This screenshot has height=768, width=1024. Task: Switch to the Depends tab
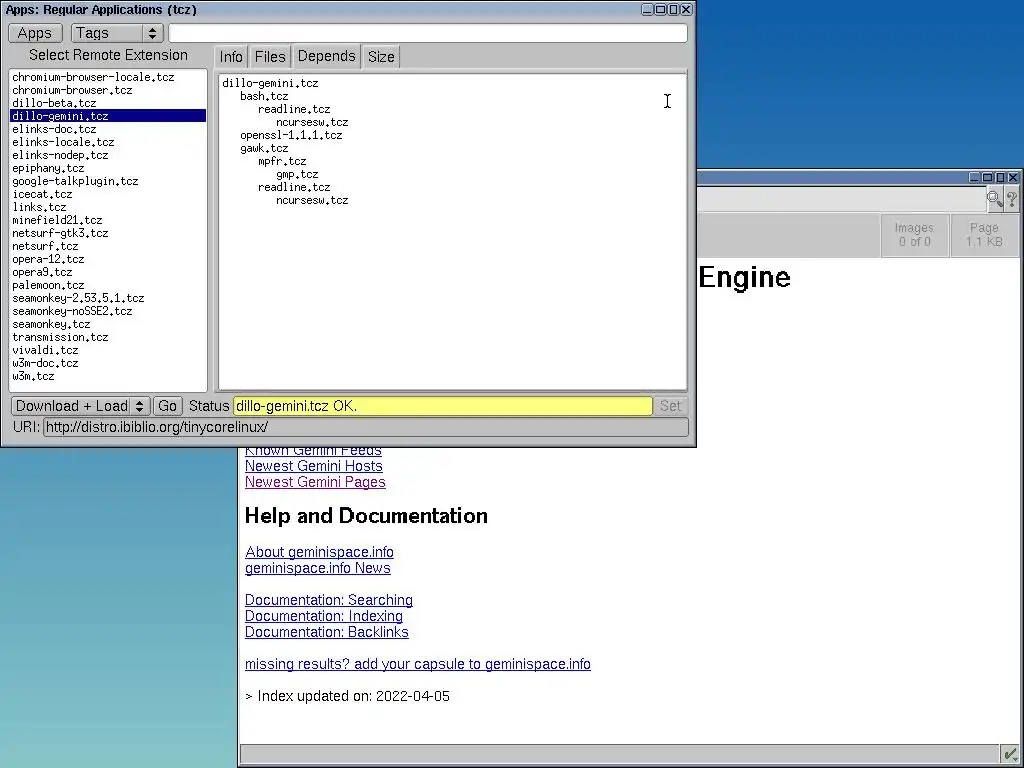(327, 56)
